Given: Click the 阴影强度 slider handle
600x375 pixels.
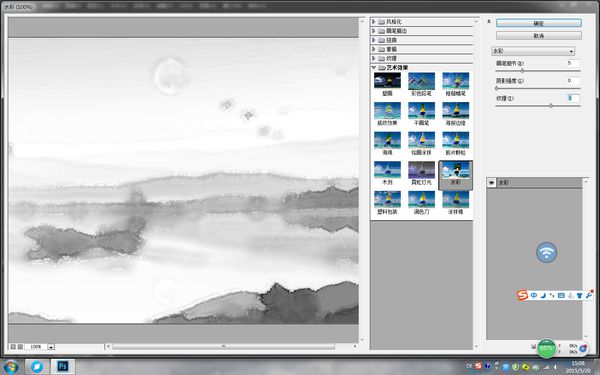Looking at the screenshot, I should pos(497,88).
